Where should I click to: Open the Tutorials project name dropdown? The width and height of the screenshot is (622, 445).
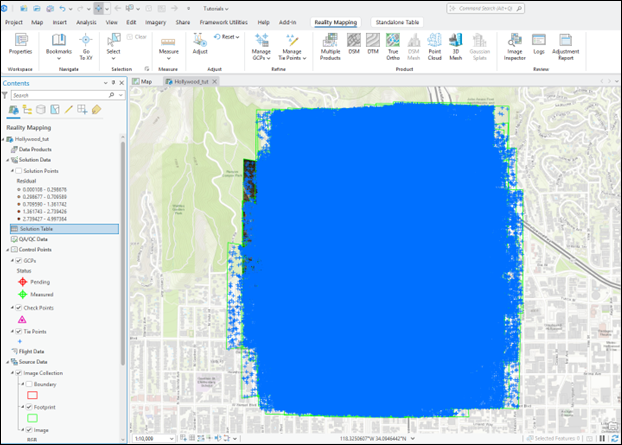pyautogui.click(x=216, y=9)
